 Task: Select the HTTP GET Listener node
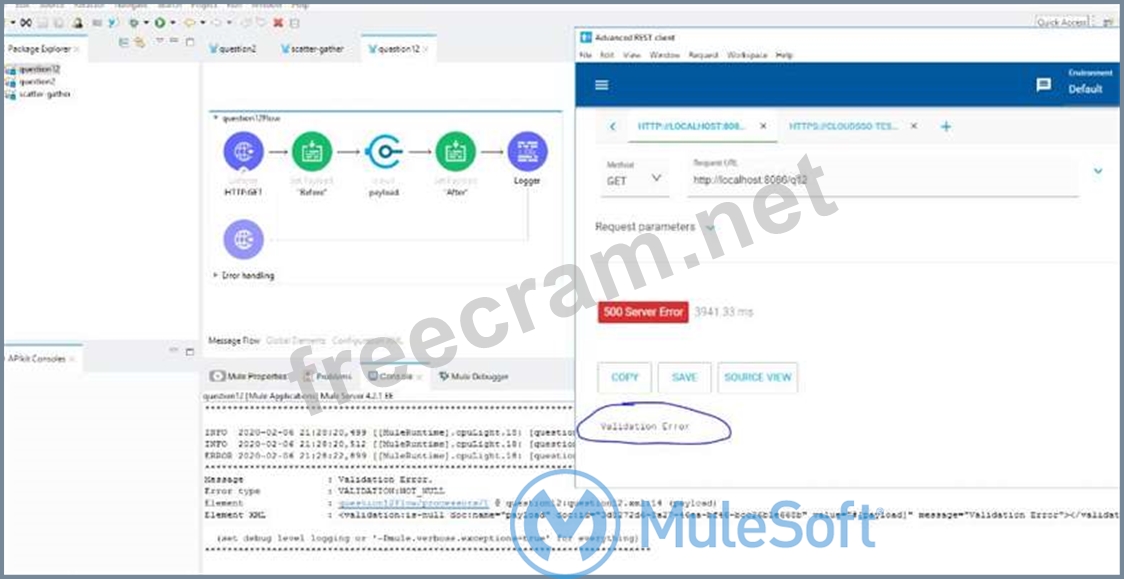[243, 153]
